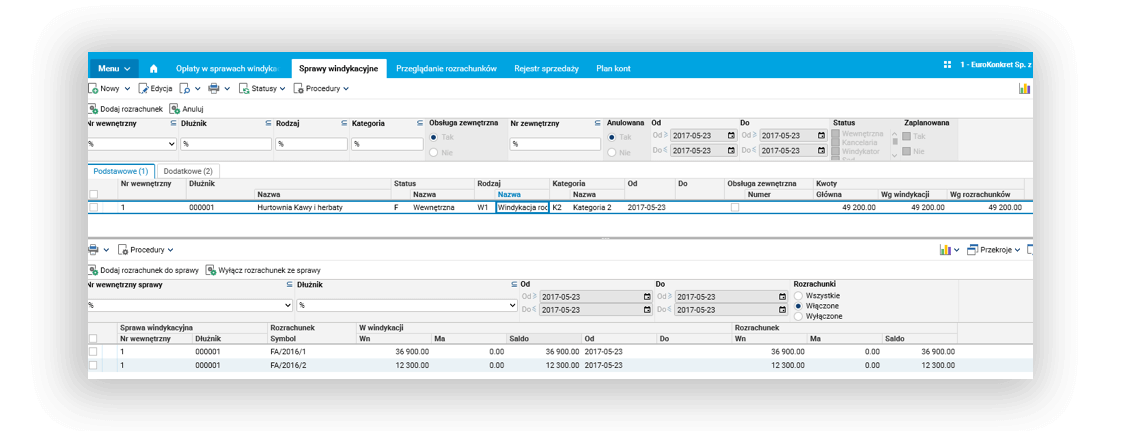Viewport: 1121px width, 431px height.
Task: Open the bar chart icon in top toolbar
Action: (x=1024, y=89)
